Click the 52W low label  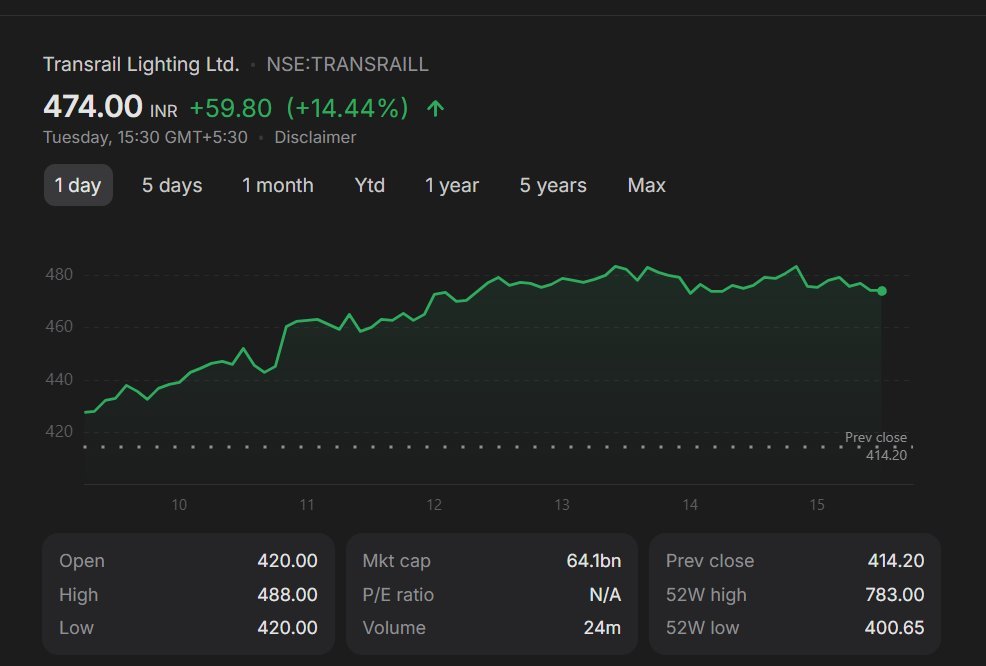point(702,628)
